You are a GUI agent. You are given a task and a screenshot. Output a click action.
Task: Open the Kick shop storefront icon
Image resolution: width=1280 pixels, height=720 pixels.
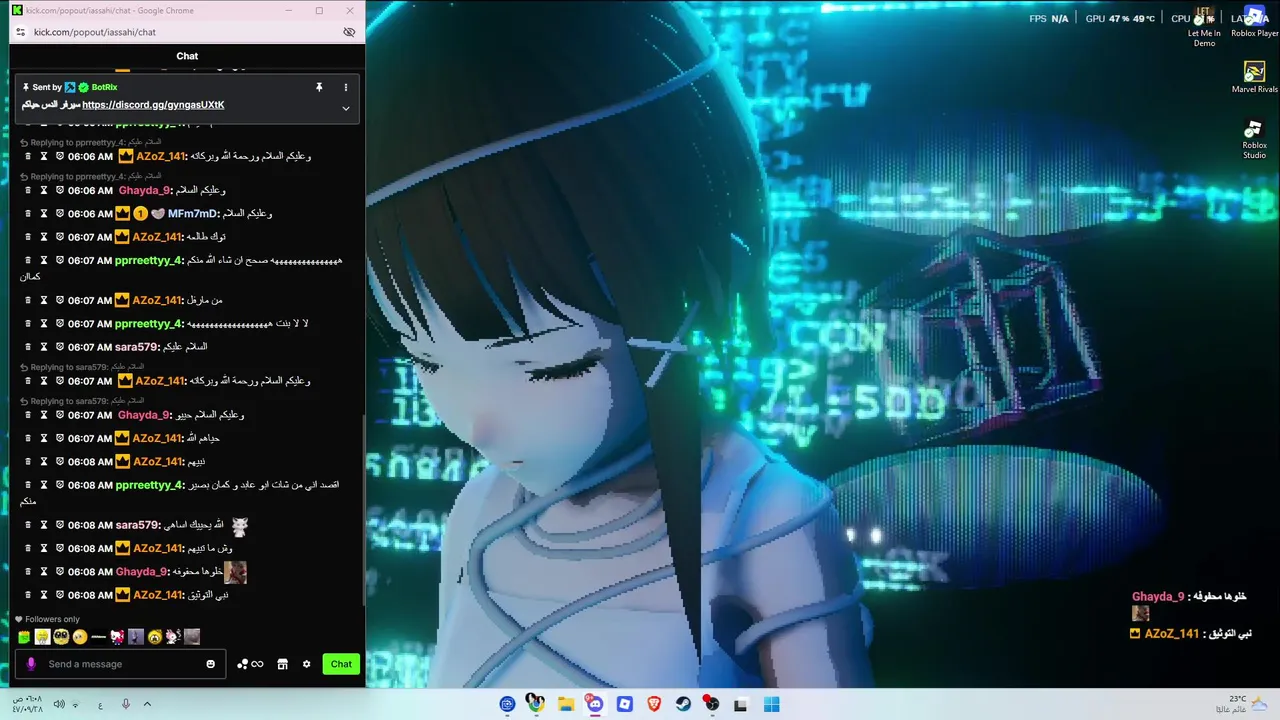coord(282,664)
